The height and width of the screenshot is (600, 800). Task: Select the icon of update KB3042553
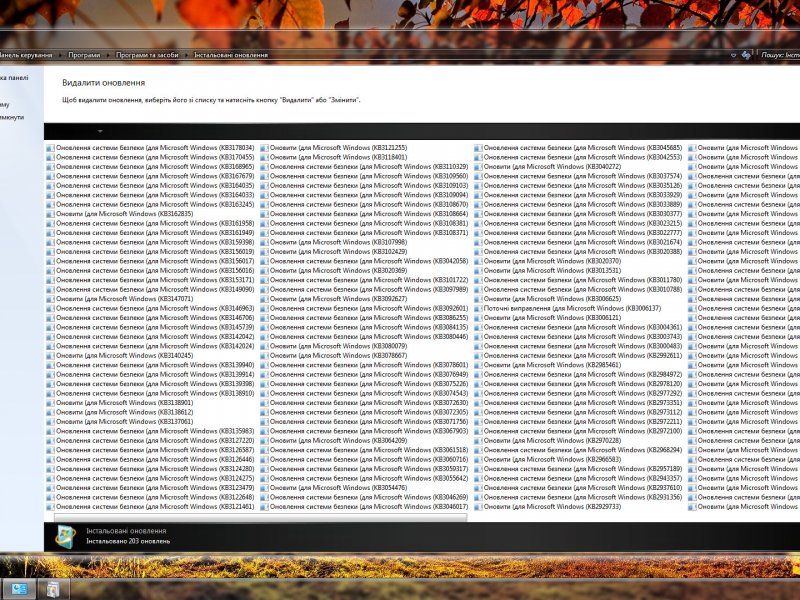coord(478,158)
